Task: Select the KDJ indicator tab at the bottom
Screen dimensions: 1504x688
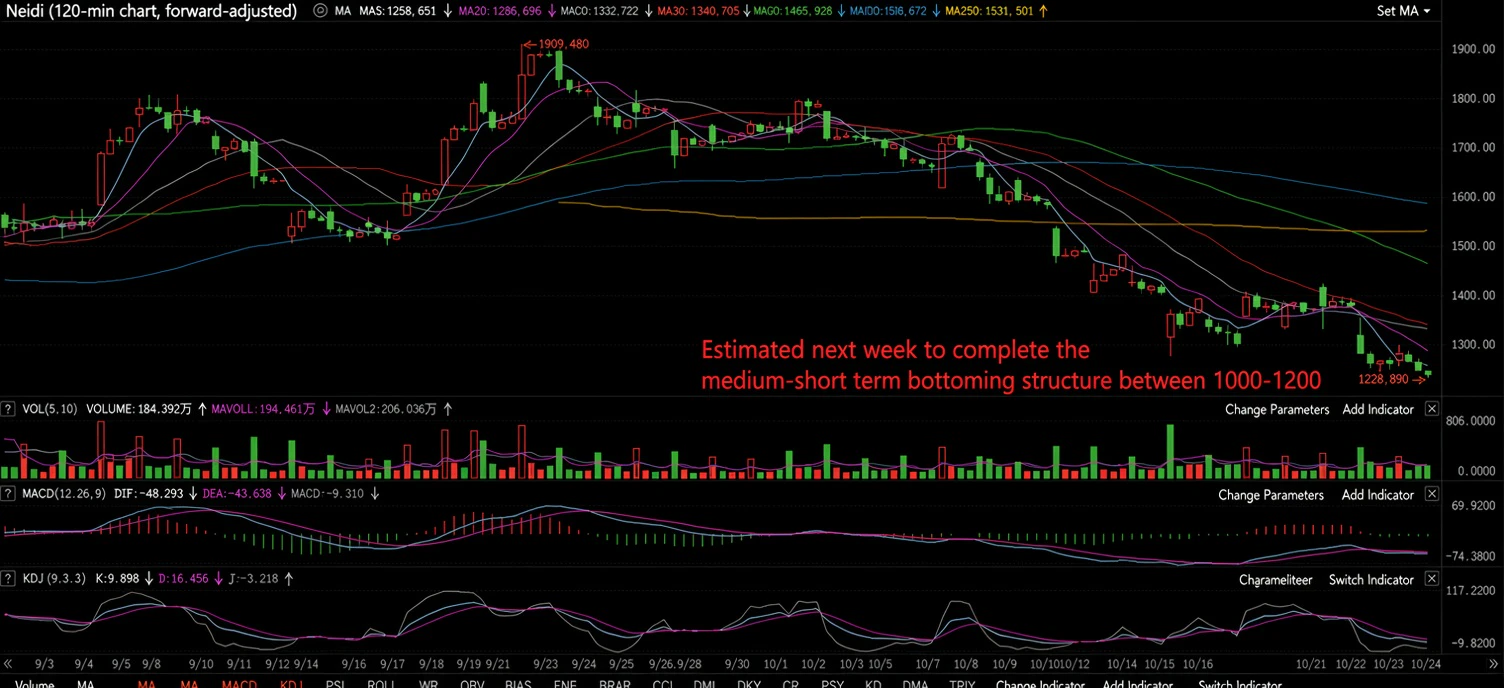Action: click(x=291, y=684)
